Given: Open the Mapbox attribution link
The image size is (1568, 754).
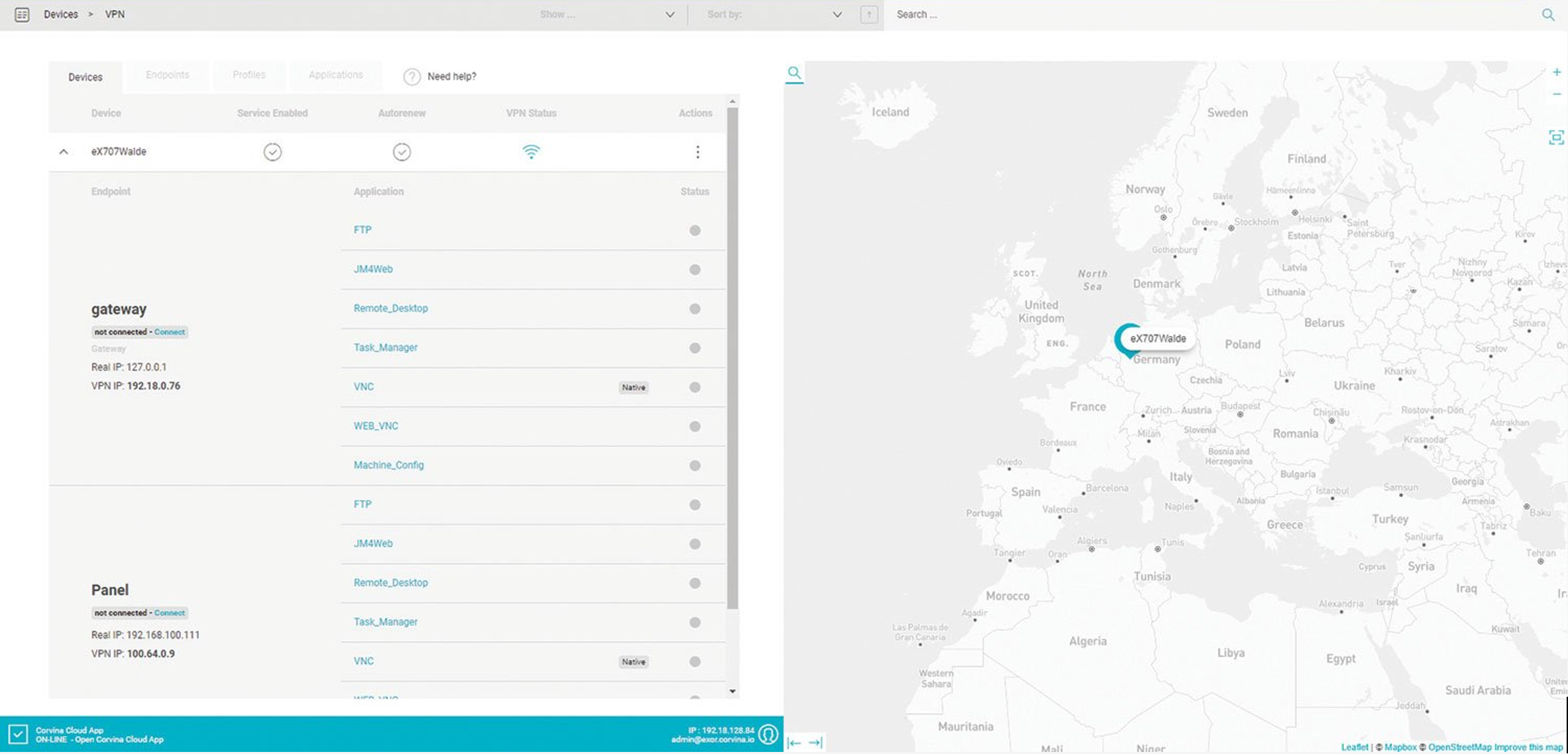Looking at the screenshot, I should (1400, 747).
